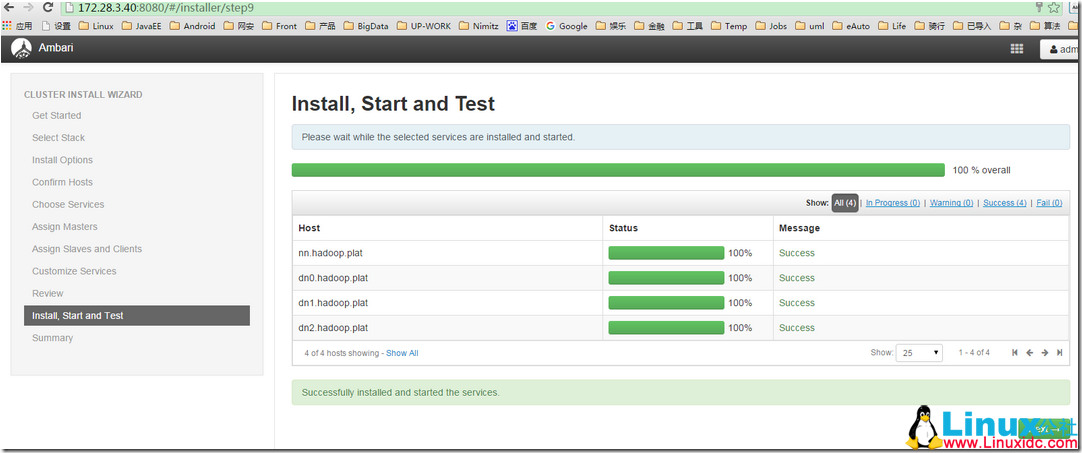The width and height of the screenshot is (1082, 453).
Task: Click the Ambari title text
Action: tap(57, 48)
